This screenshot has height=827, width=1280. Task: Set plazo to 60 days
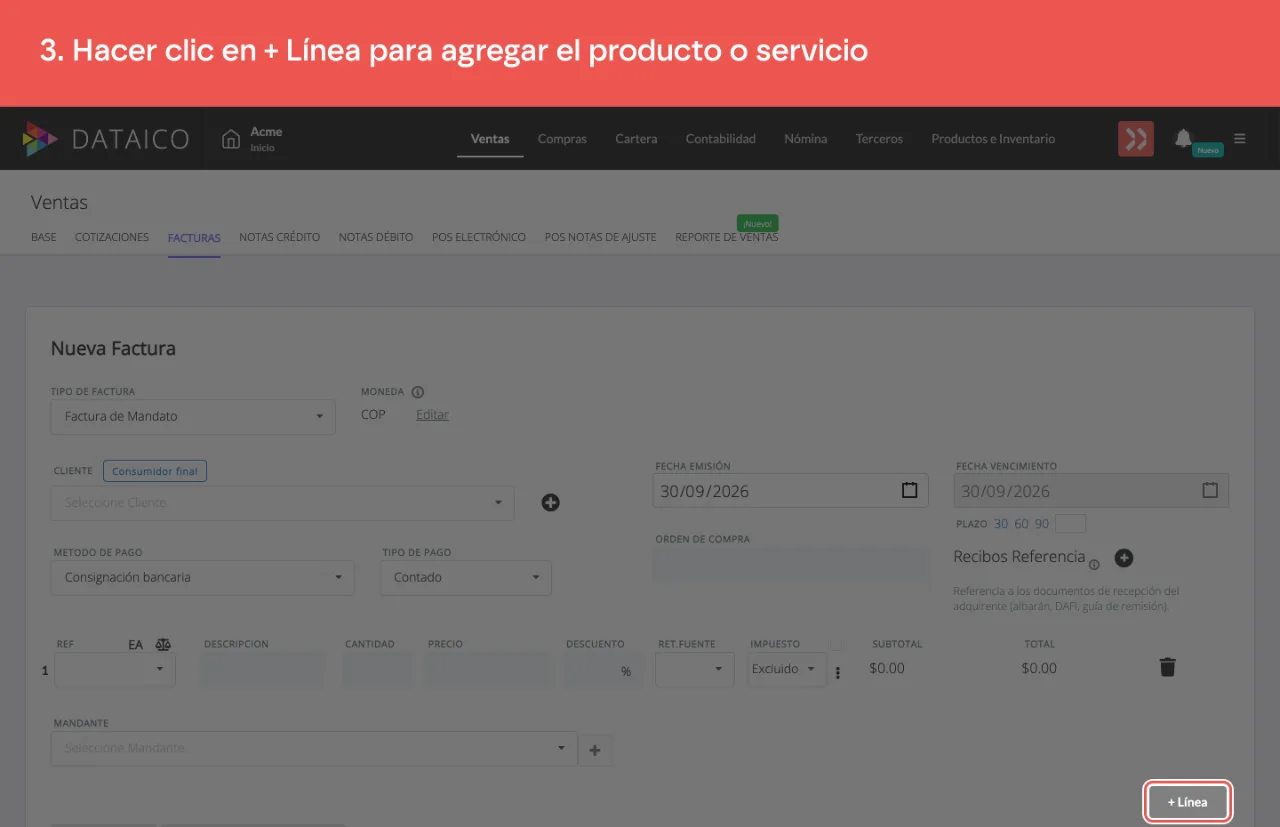[1021, 524]
